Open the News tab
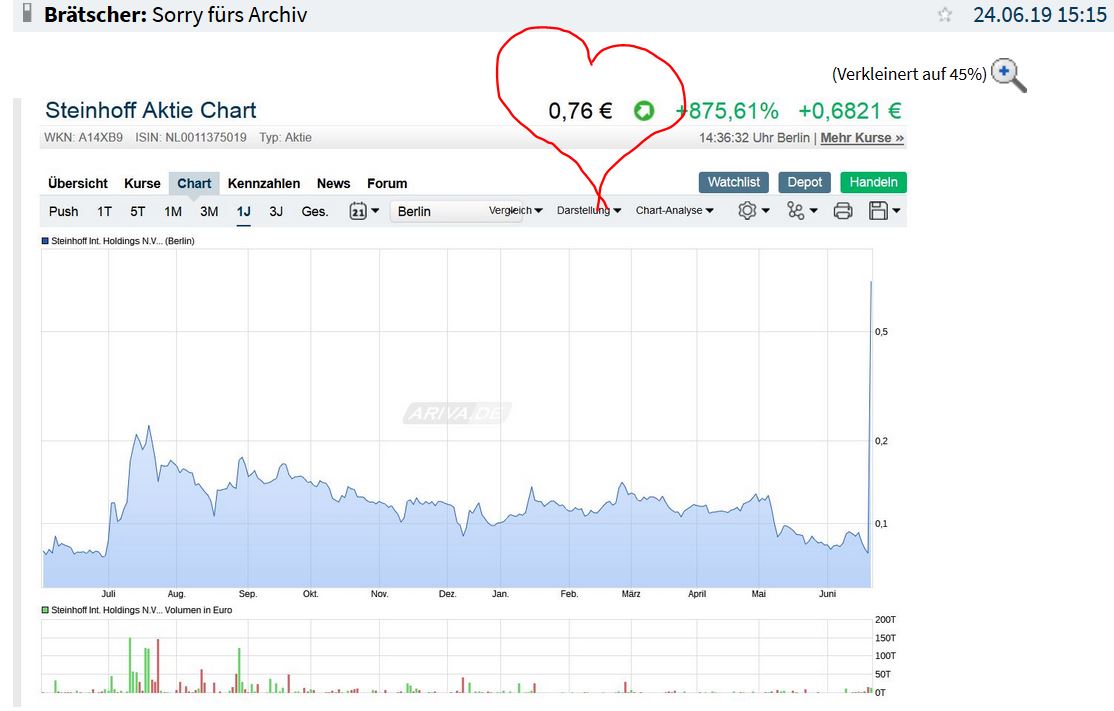The image size is (1114, 711). coord(333,183)
